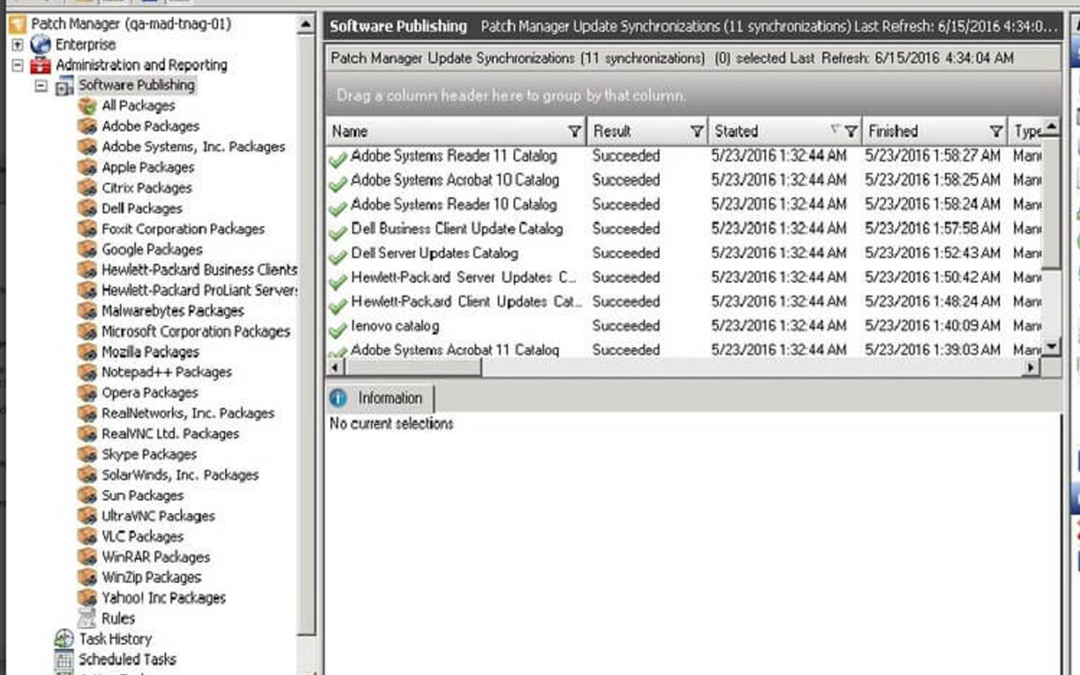This screenshot has width=1080, height=675.
Task: Select WinRAR Packages
Action: pos(156,557)
